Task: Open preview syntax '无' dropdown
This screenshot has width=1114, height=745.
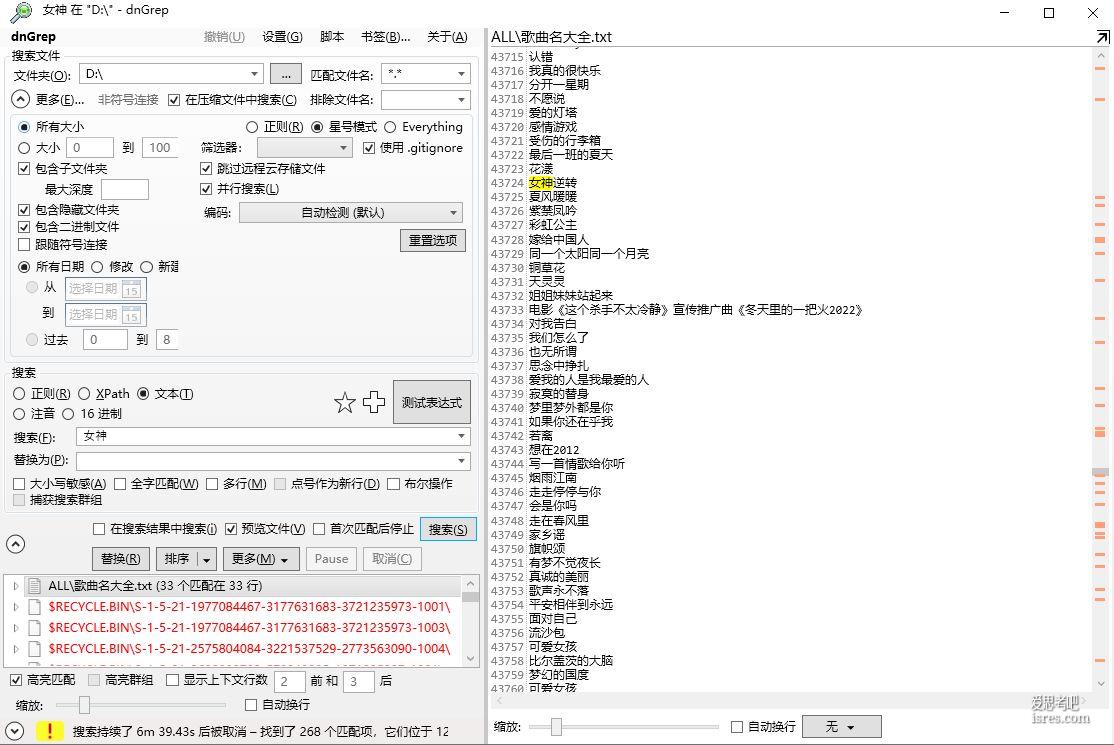Action: click(x=842, y=727)
